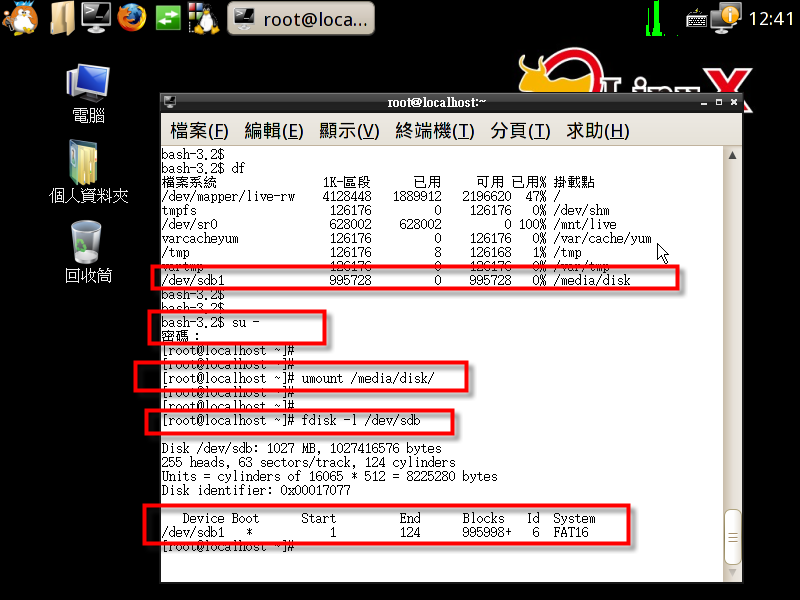Expand the 顯示(V) menu
The image size is (800, 600).
click(349, 131)
